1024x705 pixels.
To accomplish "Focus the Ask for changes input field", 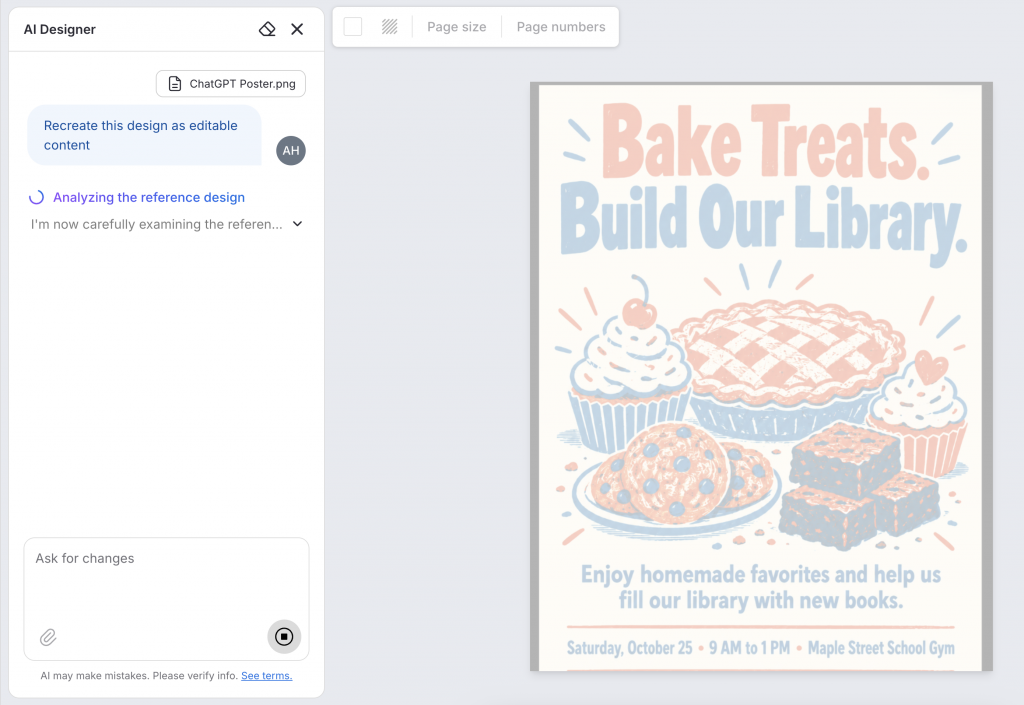I will click(x=167, y=599).
